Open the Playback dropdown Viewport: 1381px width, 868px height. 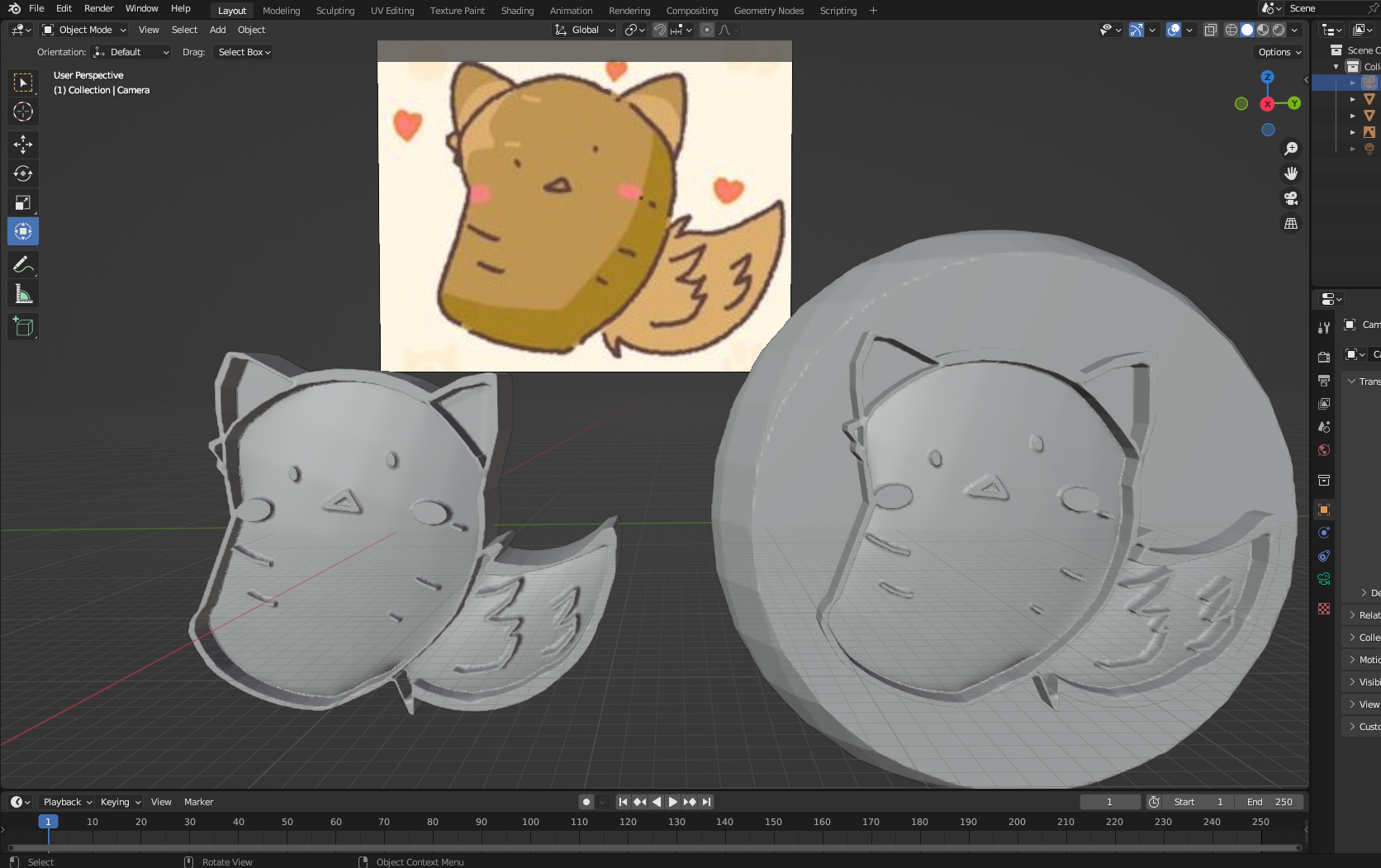coord(67,802)
